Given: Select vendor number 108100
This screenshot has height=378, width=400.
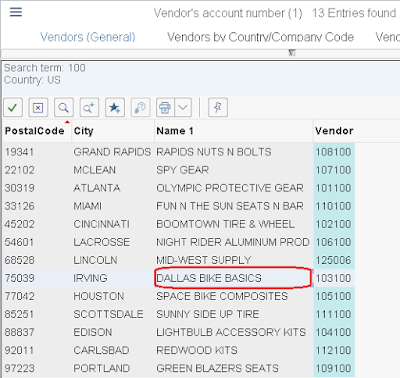Looking at the screenshot, I should click(334, 152).
